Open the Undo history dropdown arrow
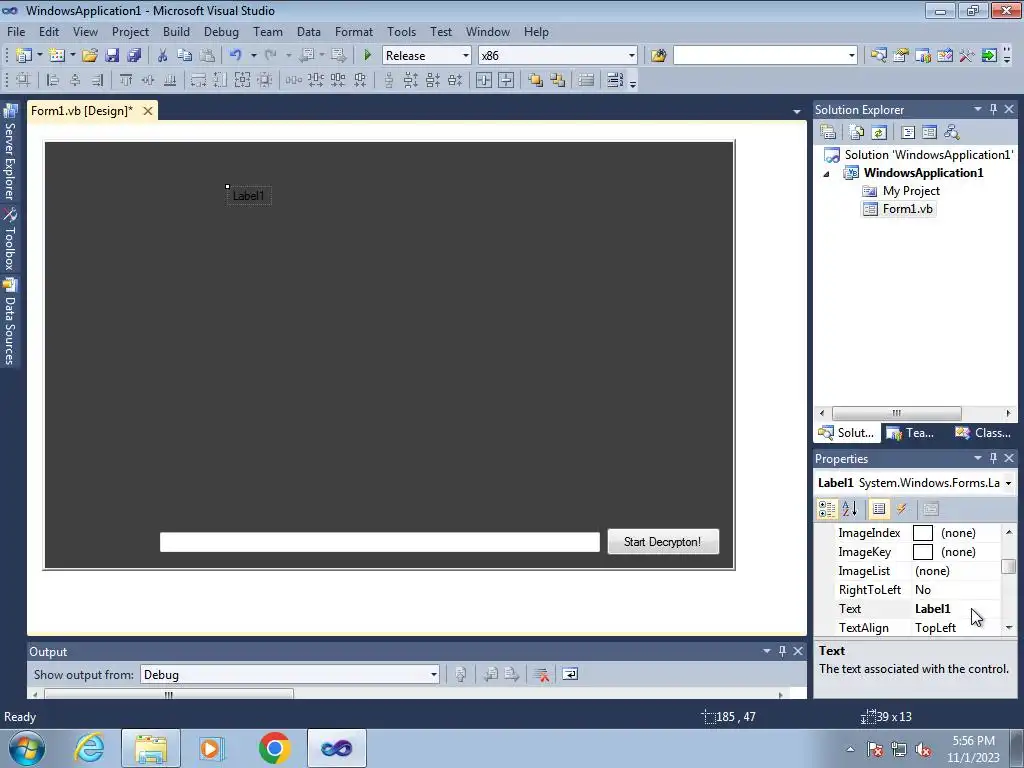Viewport: 1024px width, 768px height. click(253, 56)
